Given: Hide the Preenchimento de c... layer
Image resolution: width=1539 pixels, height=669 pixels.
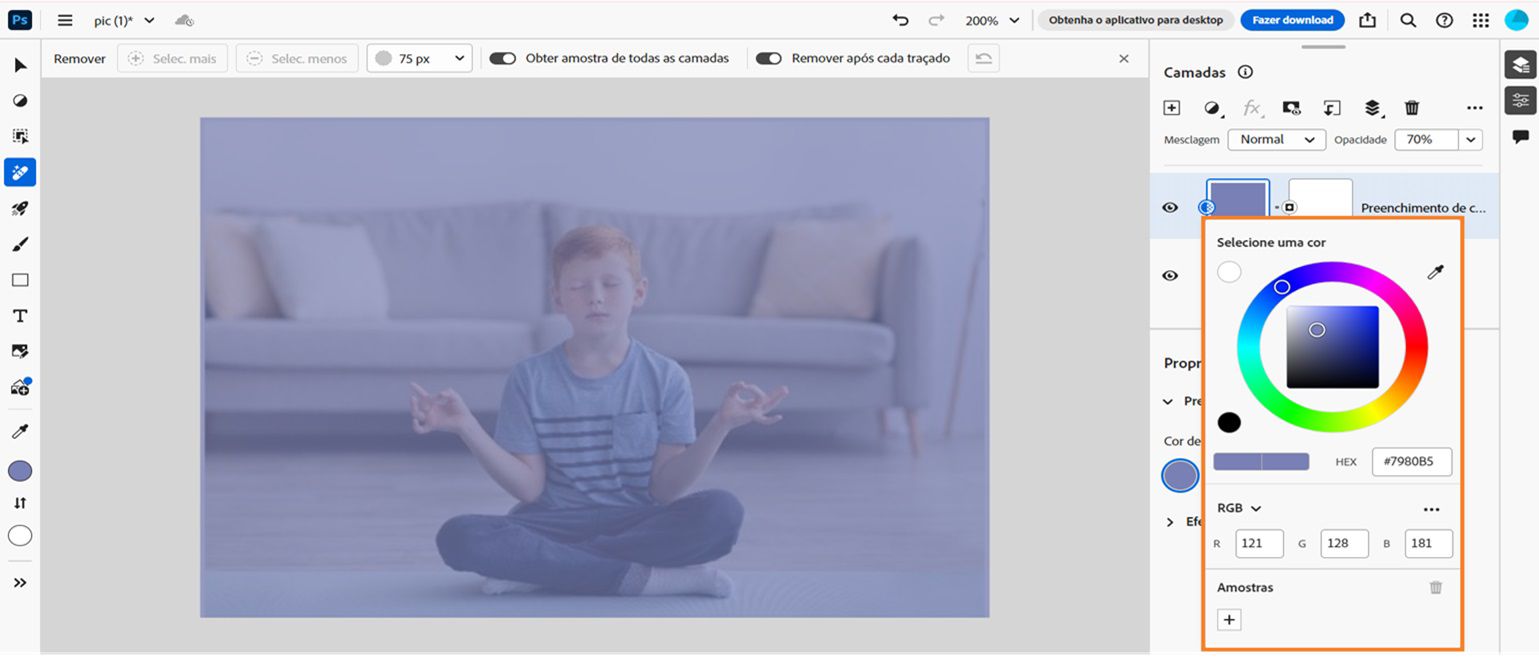Looking at the screenshot, I should (1169, 207).
